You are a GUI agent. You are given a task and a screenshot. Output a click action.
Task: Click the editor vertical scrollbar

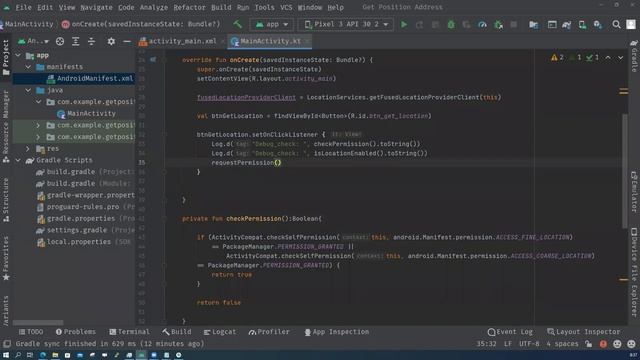click(624, 171)
